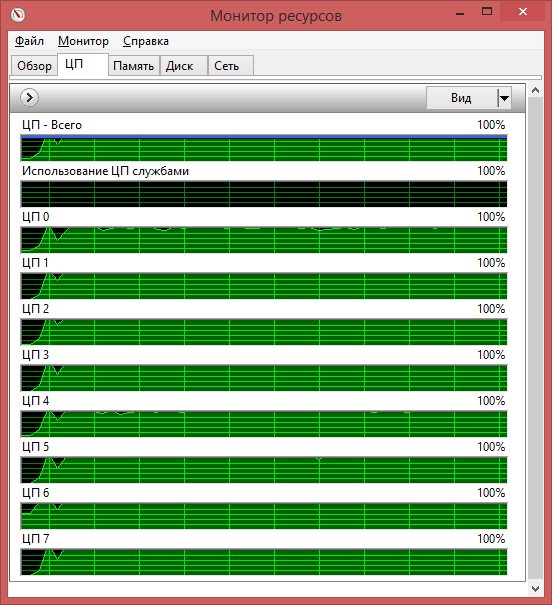Click the scrollbar up arrow
The image size is (552, 605).
(535, 90)
